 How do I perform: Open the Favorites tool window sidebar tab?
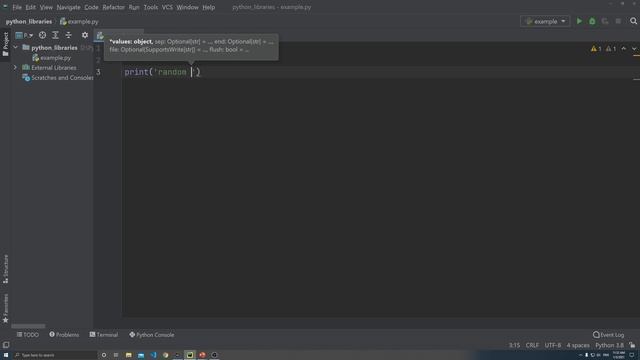(5, 308)
